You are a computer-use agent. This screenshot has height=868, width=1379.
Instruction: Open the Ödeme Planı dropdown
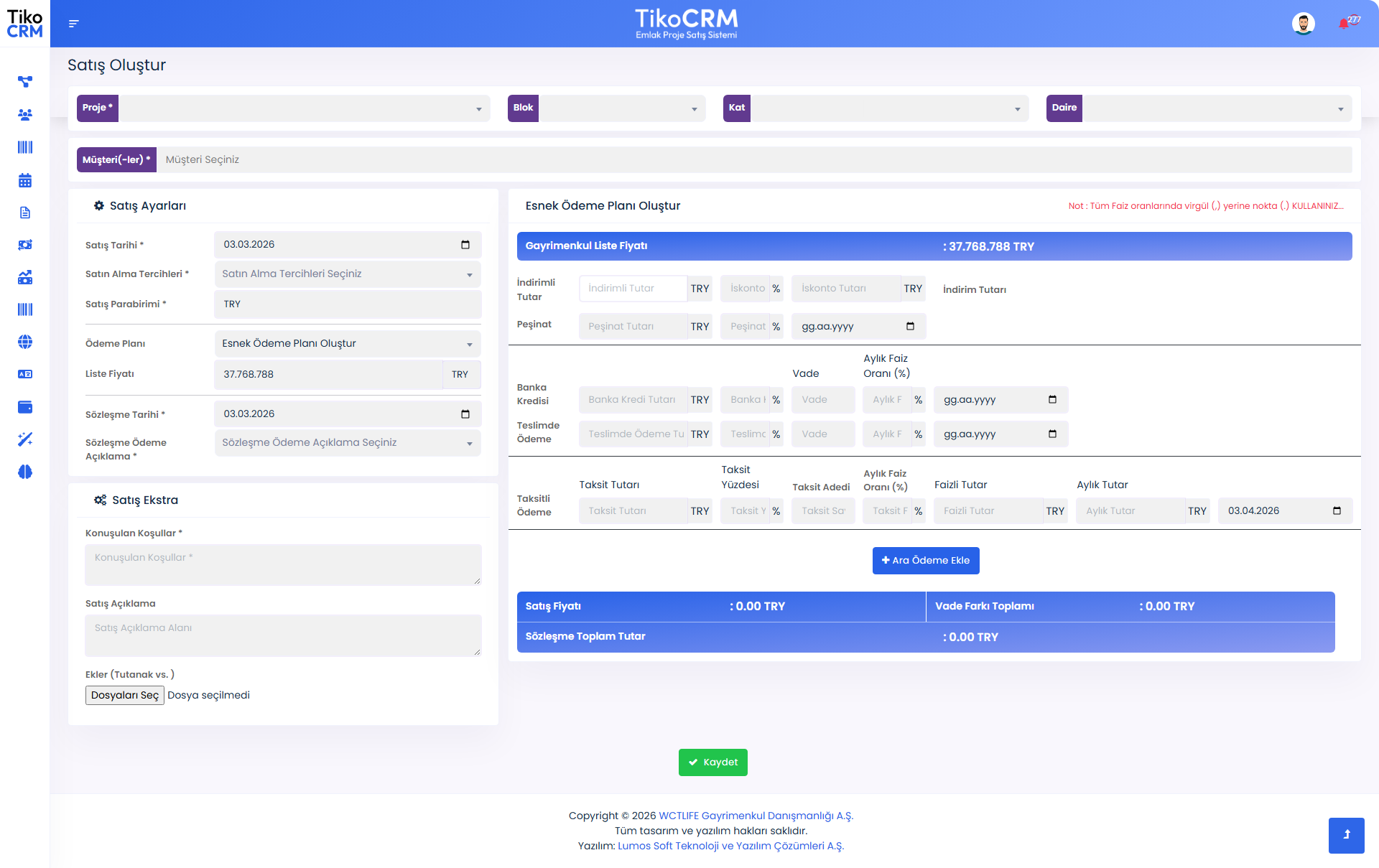(348, 344)
